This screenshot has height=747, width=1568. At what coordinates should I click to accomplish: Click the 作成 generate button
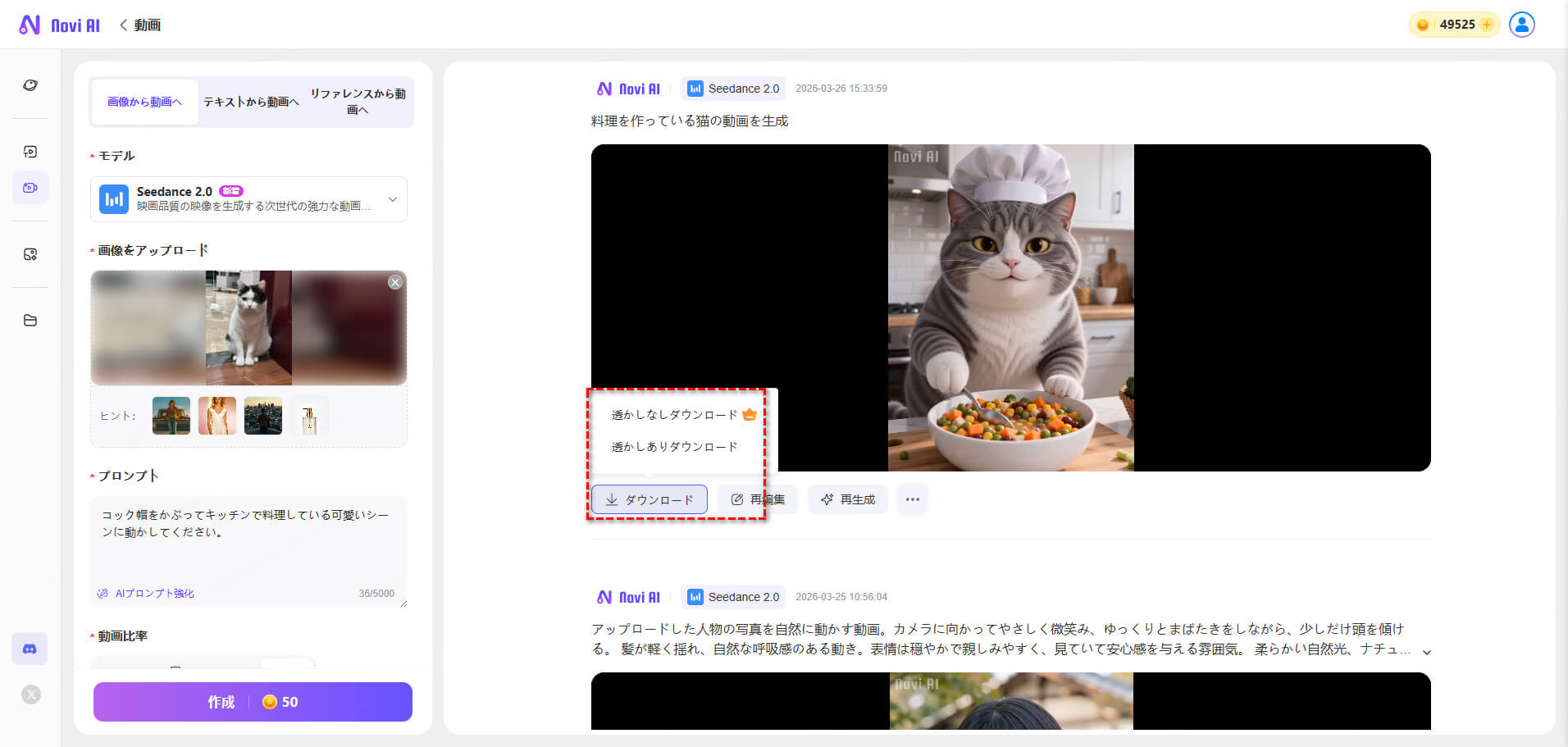click(x=252, y=702)
